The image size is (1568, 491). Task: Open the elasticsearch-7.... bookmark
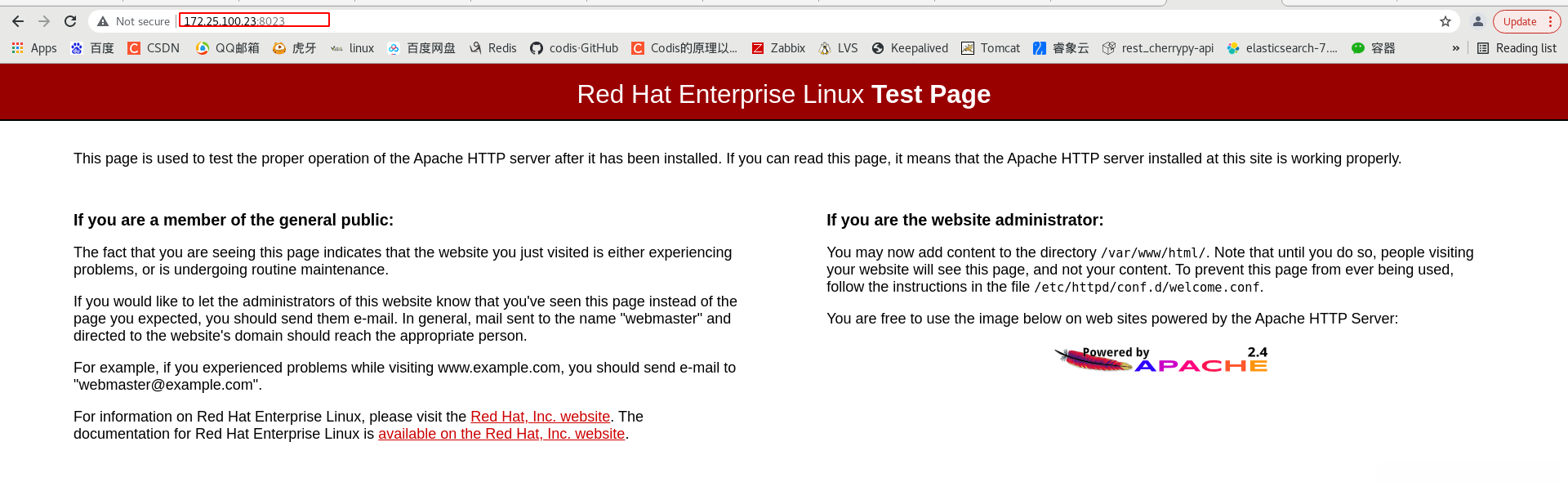[1282, 48]
